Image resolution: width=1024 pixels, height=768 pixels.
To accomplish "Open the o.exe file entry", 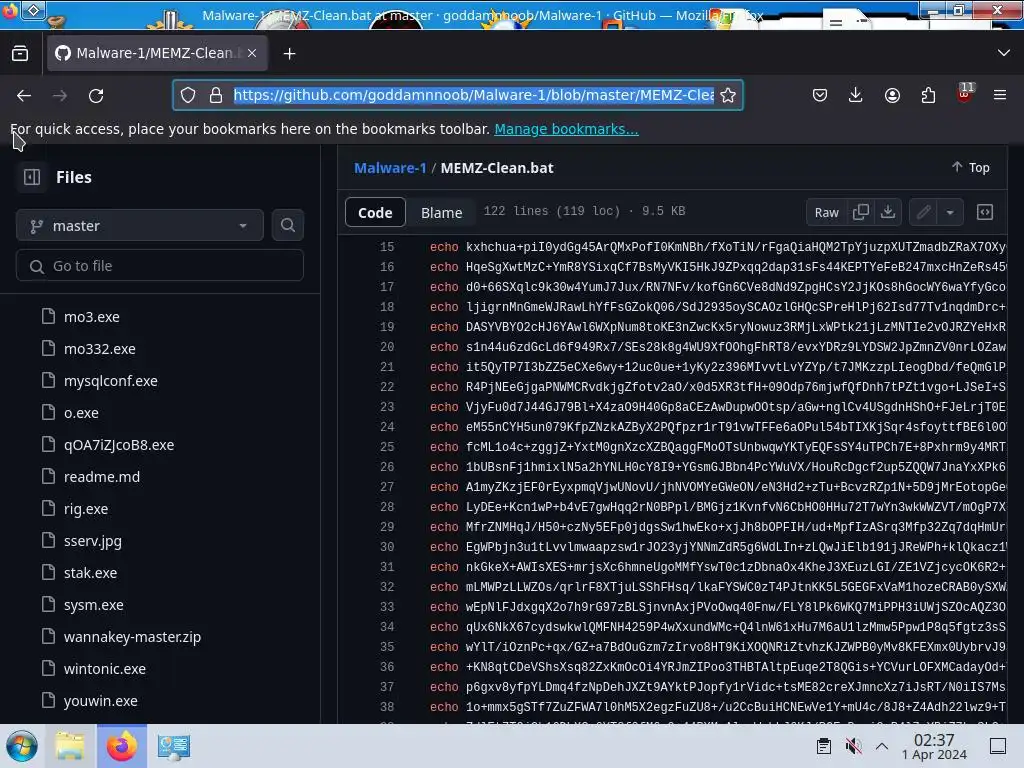I will pos(81,413).
